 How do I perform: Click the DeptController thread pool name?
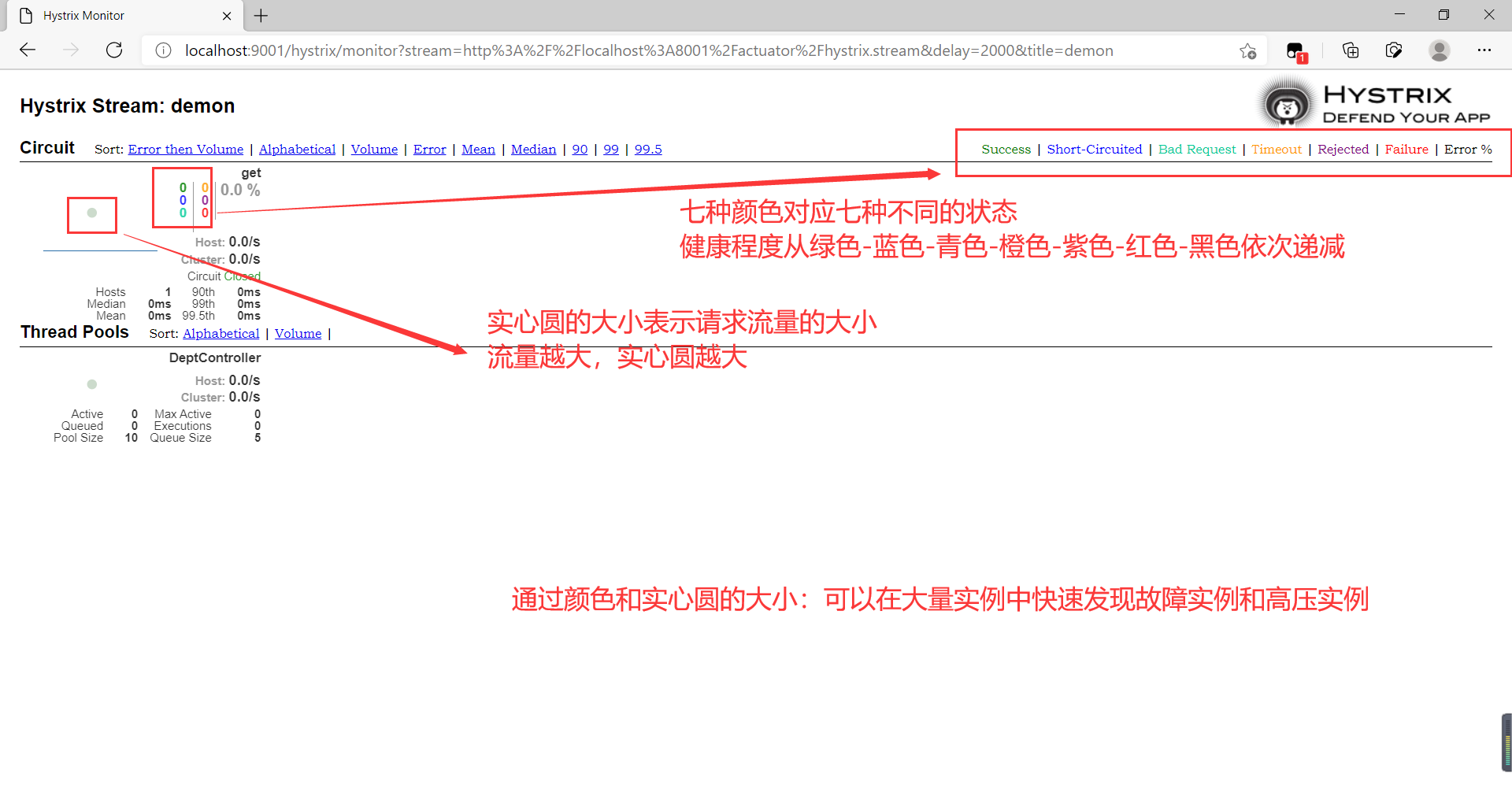click(x=215, y=358)
